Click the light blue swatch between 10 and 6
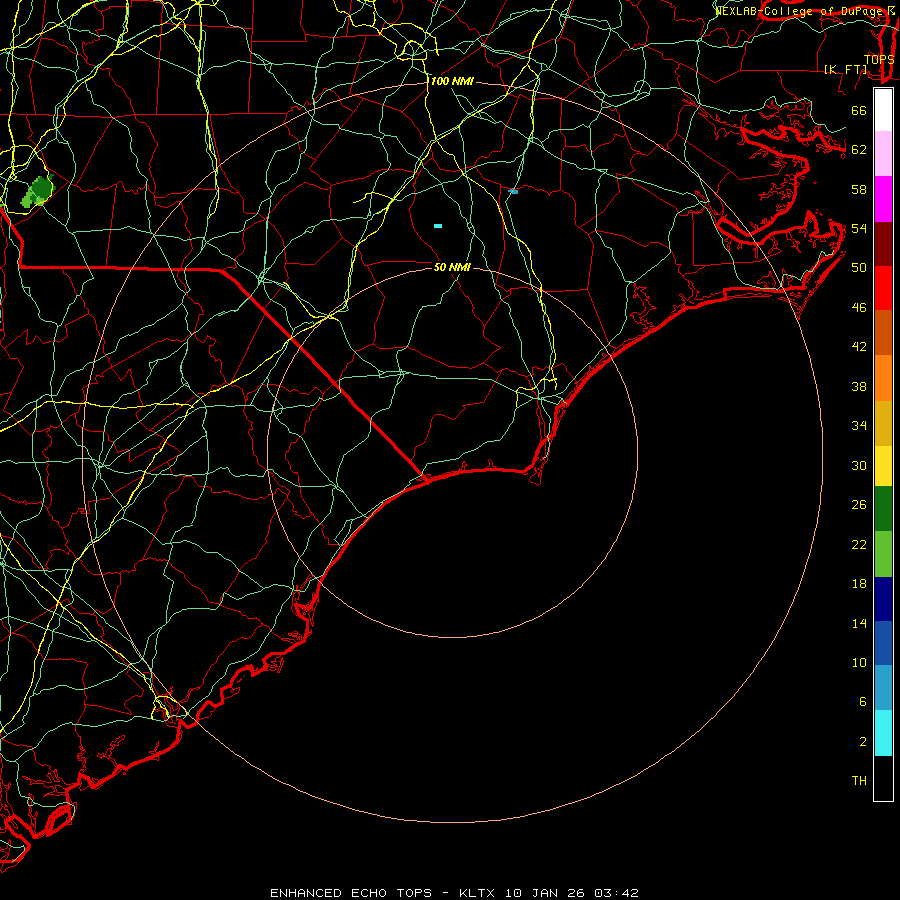 pyautogui.click(x=883, y=688)
